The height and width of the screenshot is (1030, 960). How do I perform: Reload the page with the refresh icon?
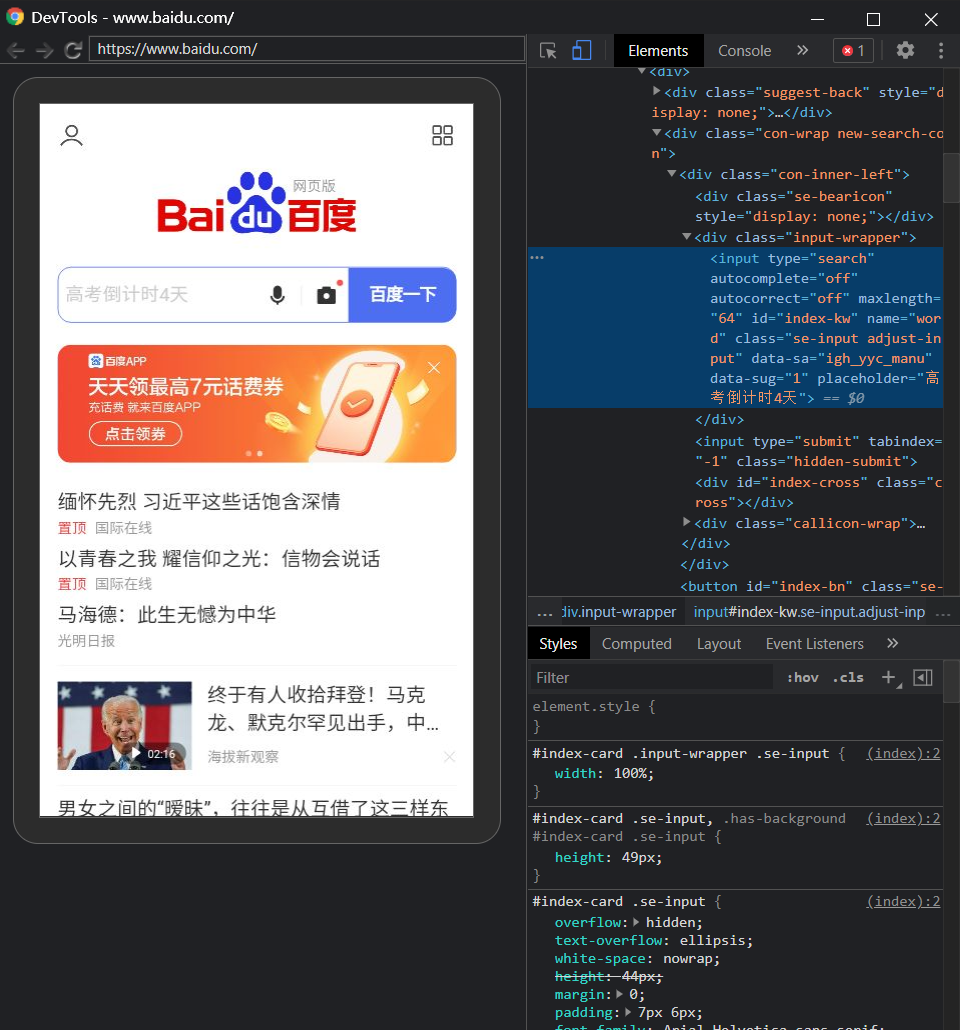click(x=72, y=50)
